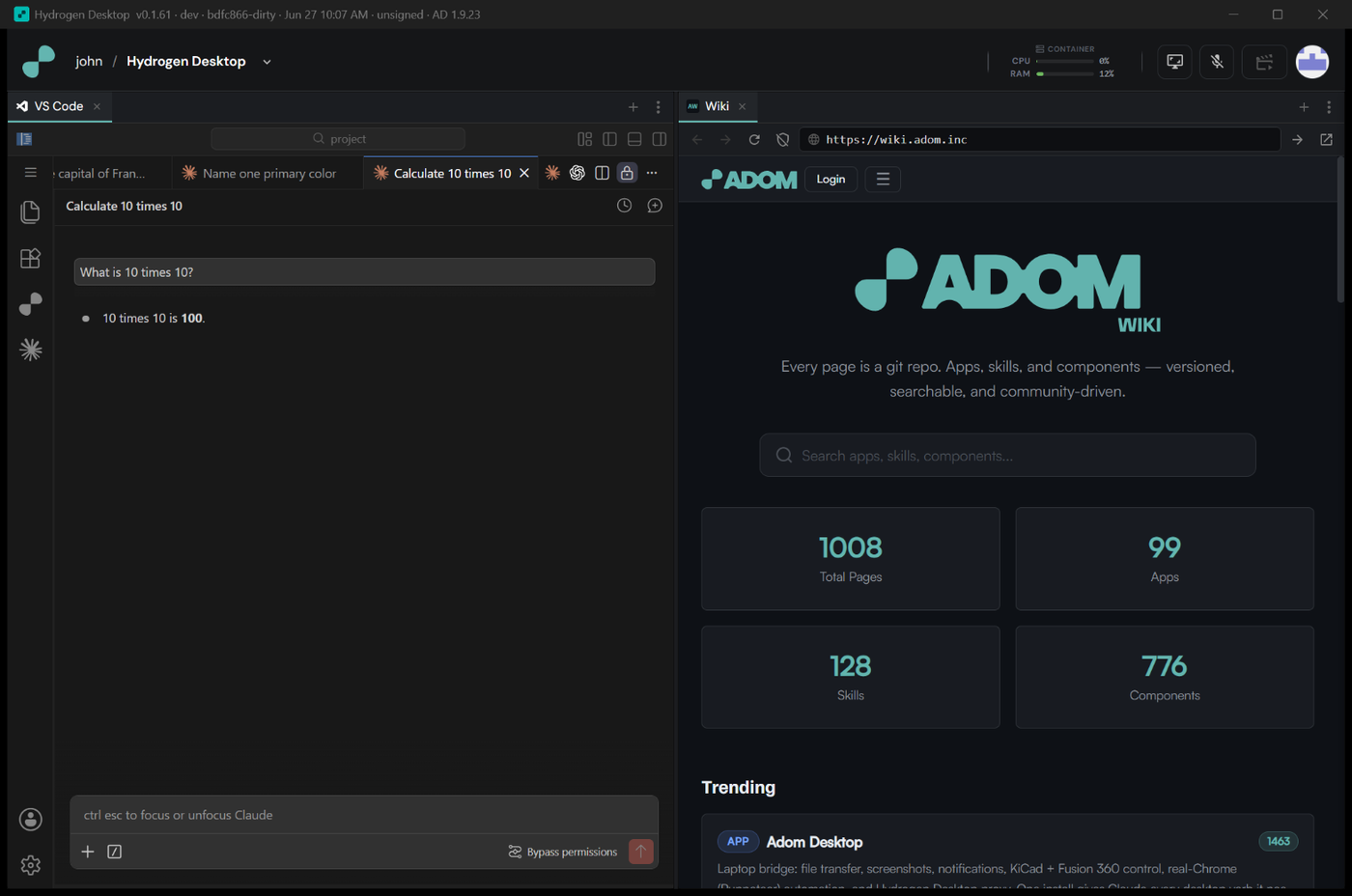Toggle the muted microphone icon
This screenshot has width=1352, height=896.
(x=1217, y=62)
